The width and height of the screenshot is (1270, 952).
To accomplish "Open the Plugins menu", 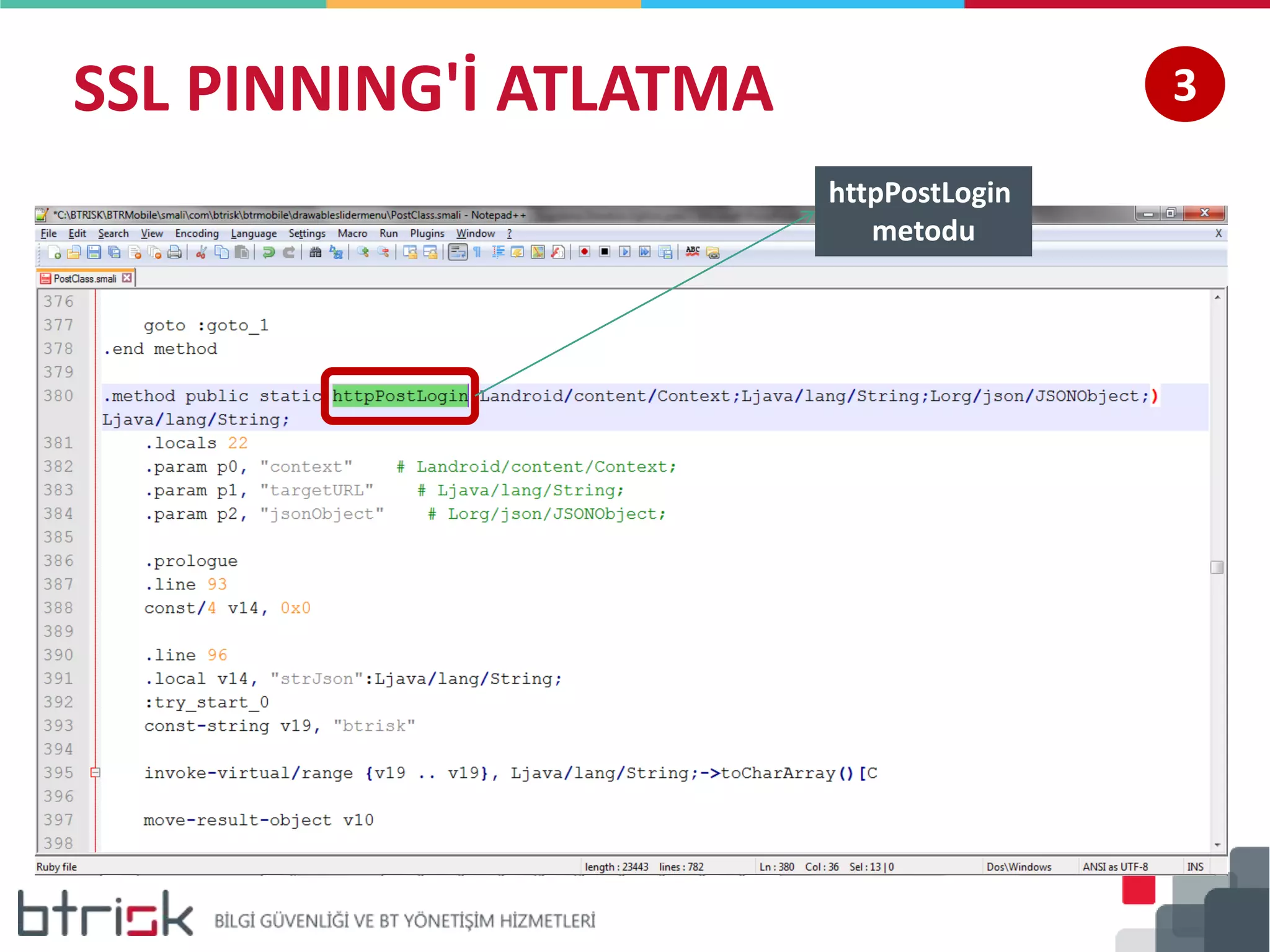I will (427, 234).
